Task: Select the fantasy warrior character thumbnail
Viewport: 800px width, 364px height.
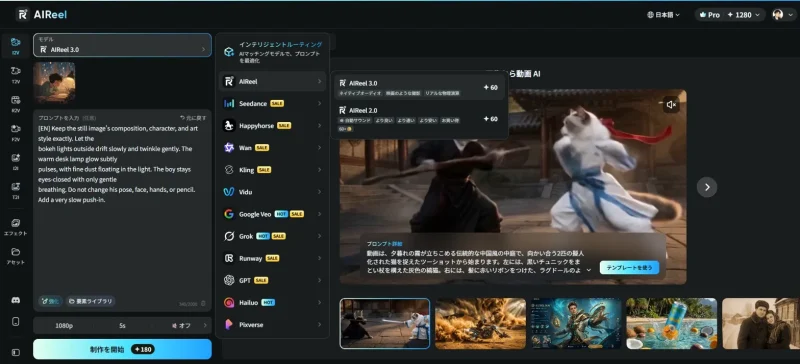Action: click(576, 324)
